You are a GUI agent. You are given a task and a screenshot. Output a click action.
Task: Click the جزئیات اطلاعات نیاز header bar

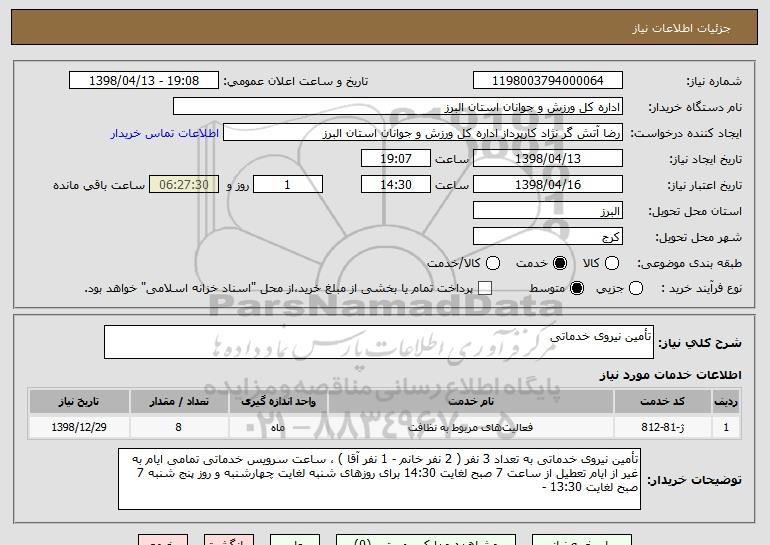tap(385, 27)
